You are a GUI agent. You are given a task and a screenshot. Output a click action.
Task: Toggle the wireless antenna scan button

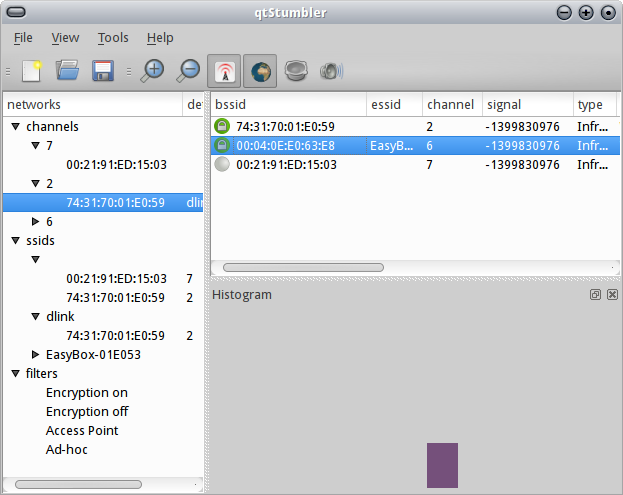[x=224, y=72]
